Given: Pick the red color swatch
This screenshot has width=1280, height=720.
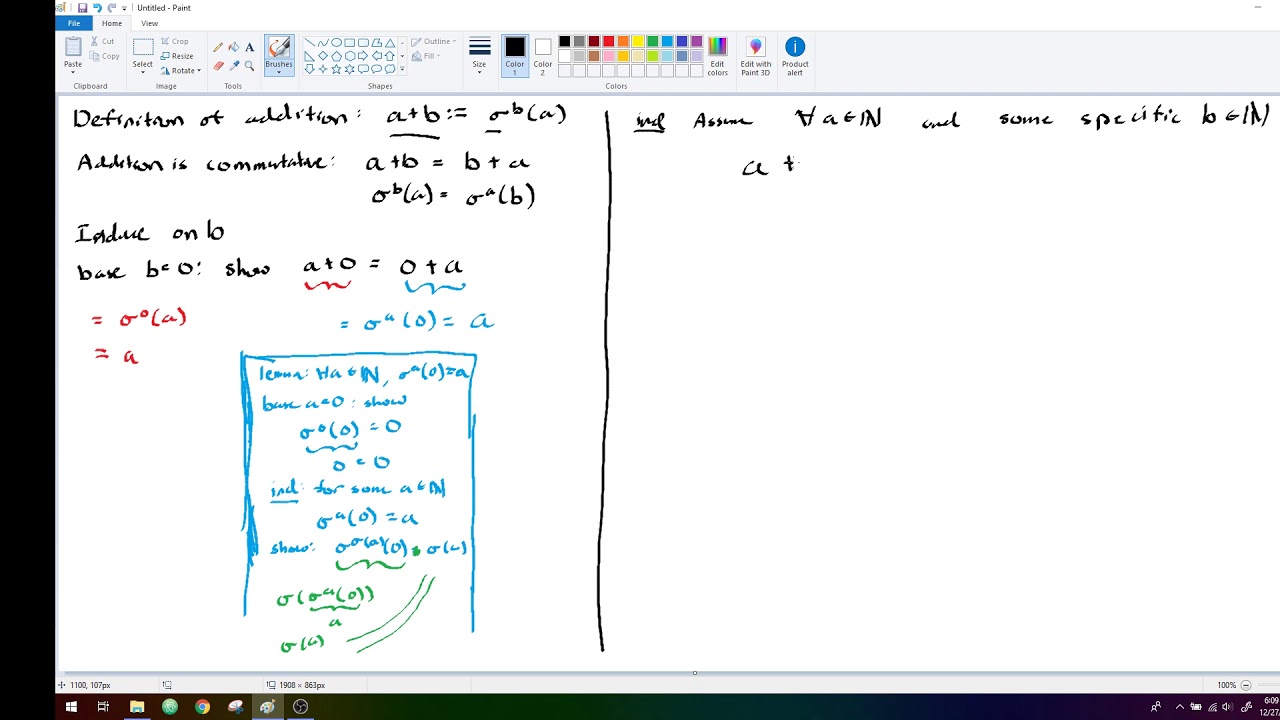Looking at the screenshot, I should pyautogui.click(x=608, y=42).
